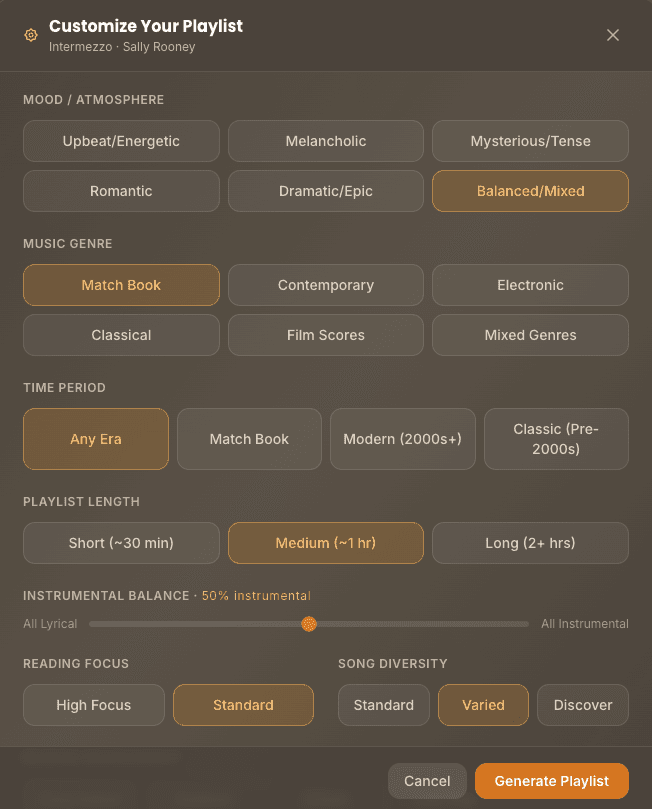Pick Film Scores as the genre

325,335
